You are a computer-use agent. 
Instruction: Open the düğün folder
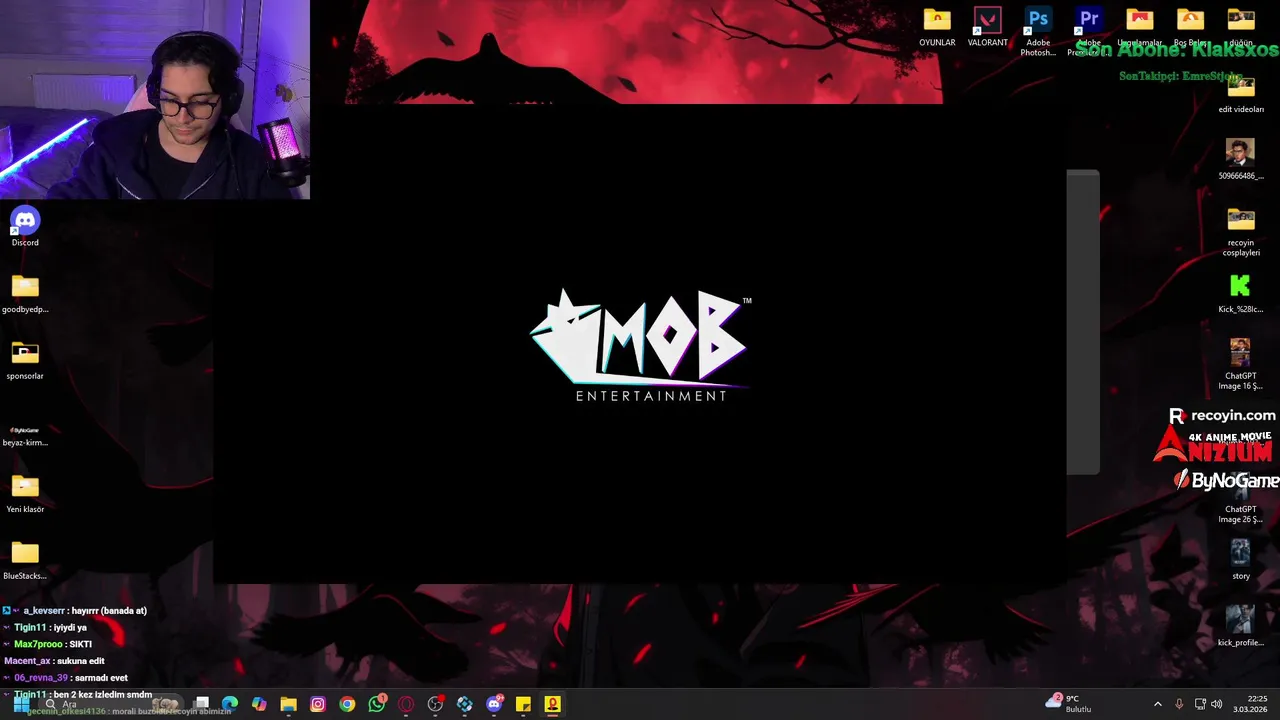click(1241, 27)
